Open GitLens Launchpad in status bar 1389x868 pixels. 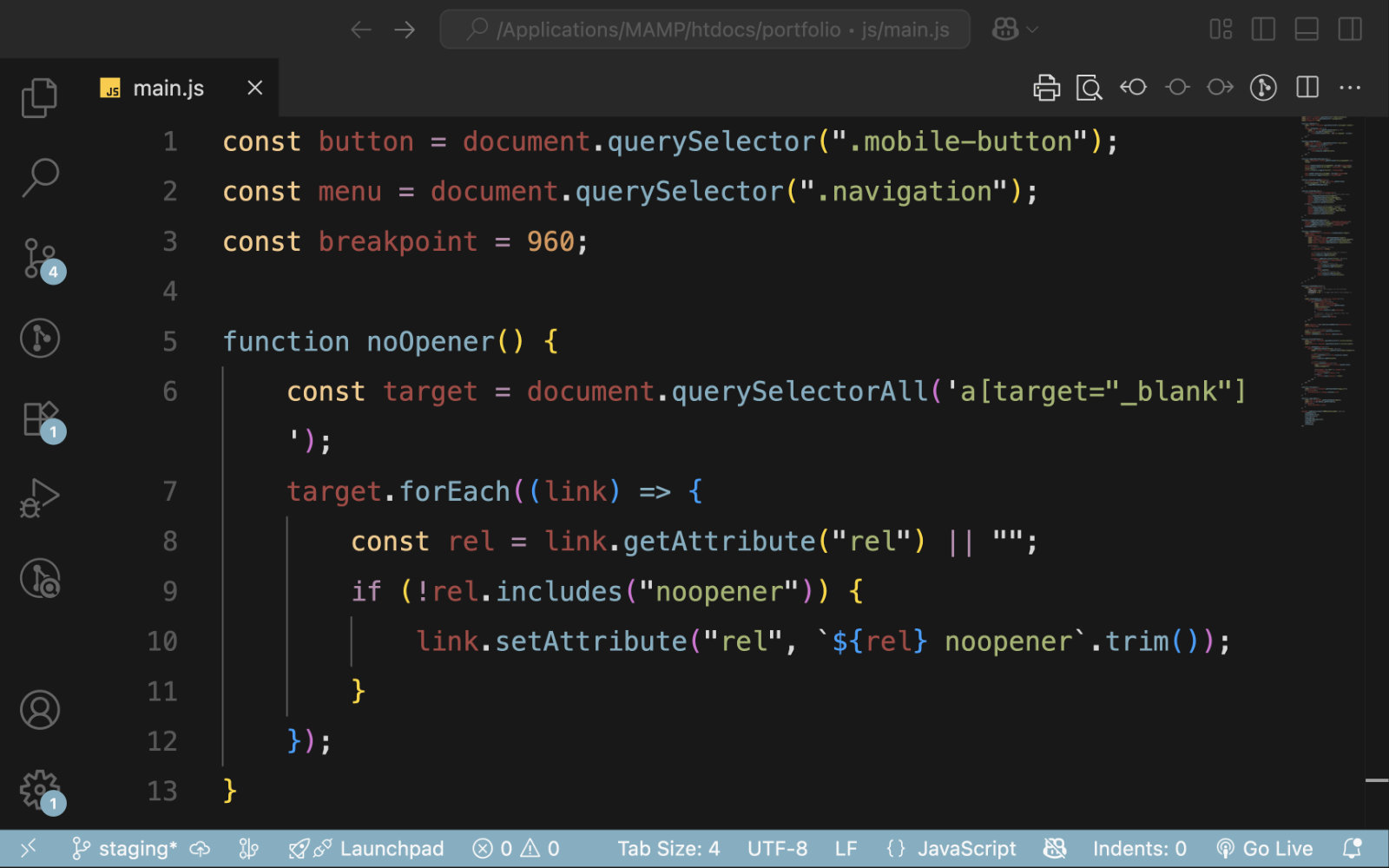366,848
